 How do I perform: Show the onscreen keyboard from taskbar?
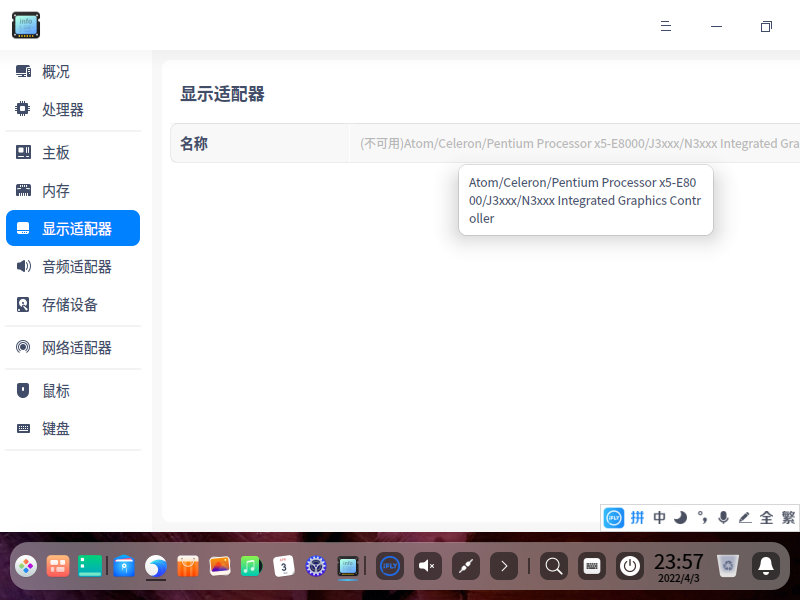[592, 566]
